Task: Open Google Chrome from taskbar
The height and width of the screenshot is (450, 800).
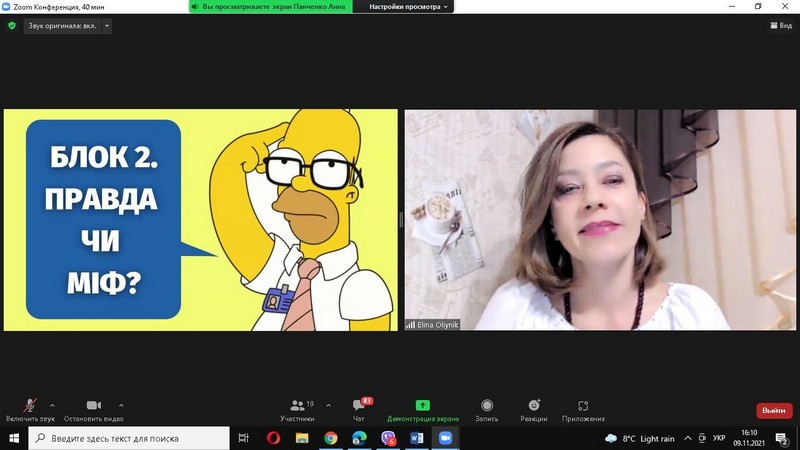Action: tap(331, 438)
